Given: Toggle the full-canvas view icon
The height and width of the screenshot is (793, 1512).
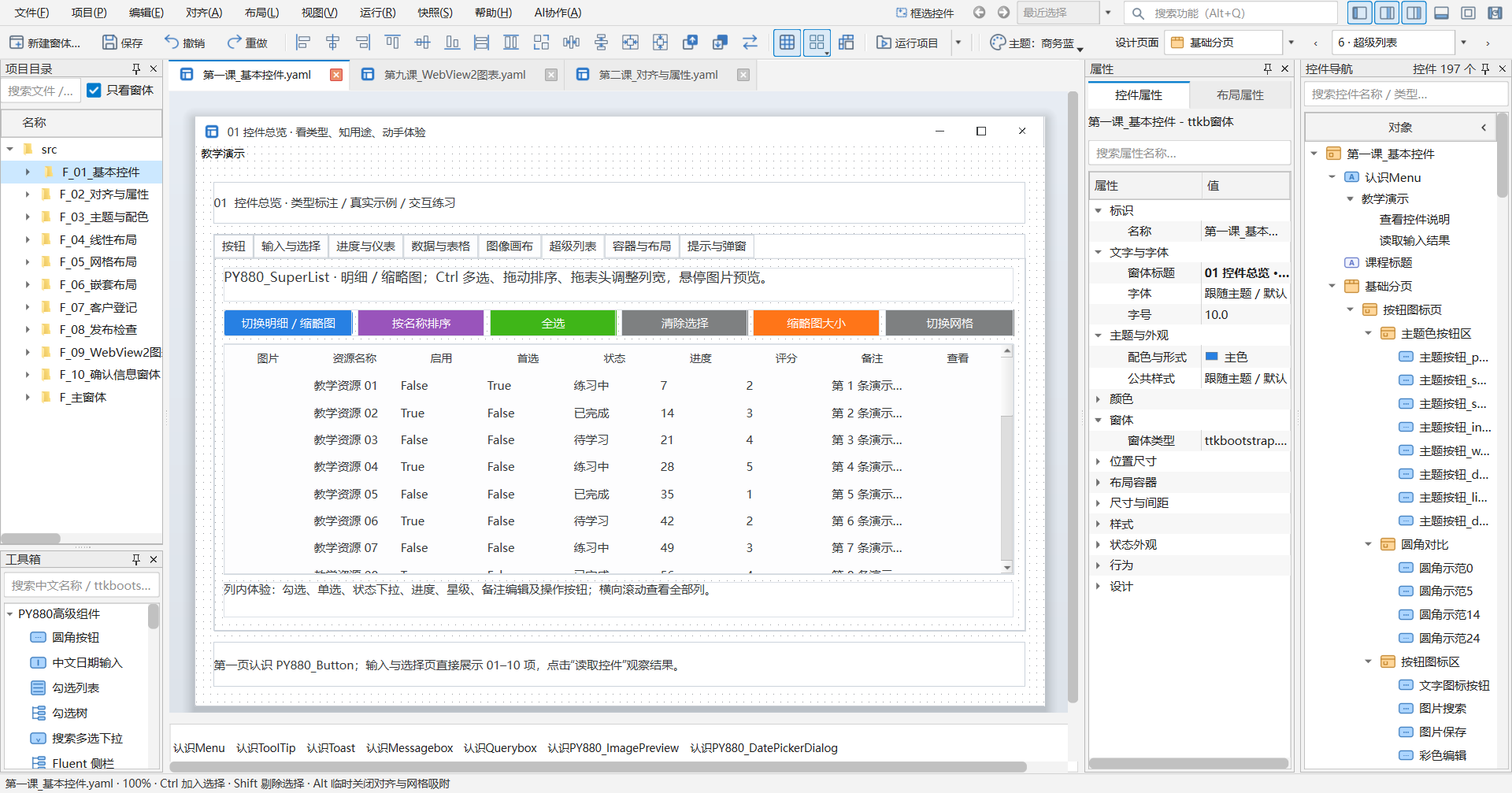Looking at the screenshot, I should (1469, 13).
